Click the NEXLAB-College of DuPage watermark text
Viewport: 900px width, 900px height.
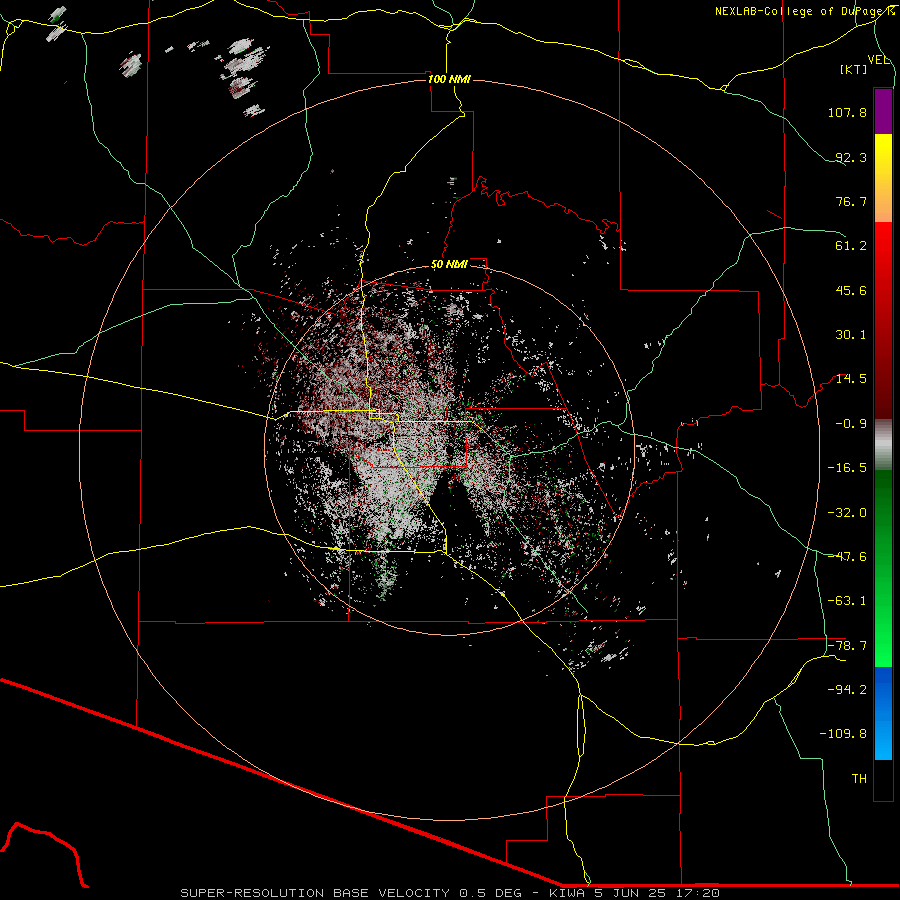click(x=804, y=11)
